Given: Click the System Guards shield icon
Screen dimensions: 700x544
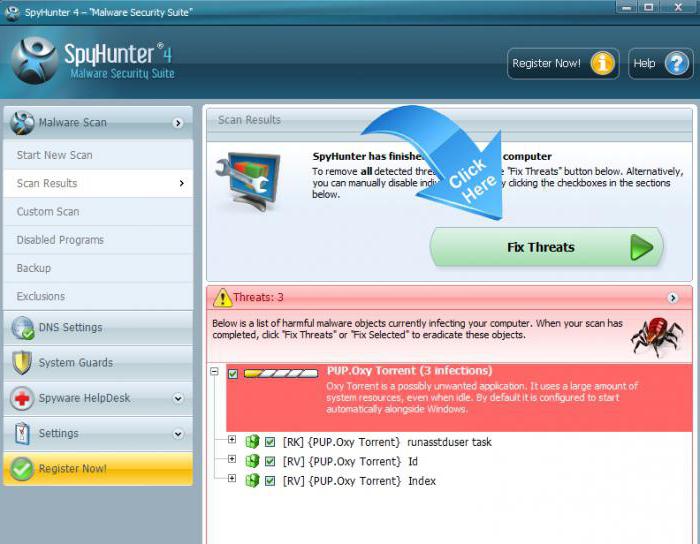Looking at the screenshot, I should pos(22,362).
